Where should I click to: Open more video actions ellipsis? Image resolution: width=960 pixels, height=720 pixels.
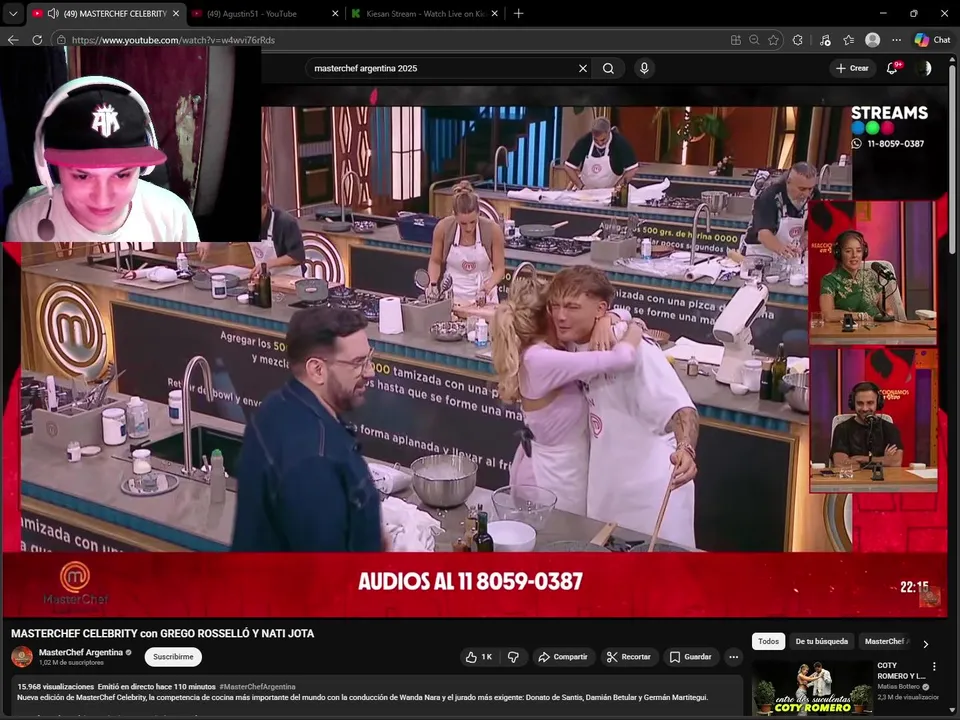tap(733, 657)
